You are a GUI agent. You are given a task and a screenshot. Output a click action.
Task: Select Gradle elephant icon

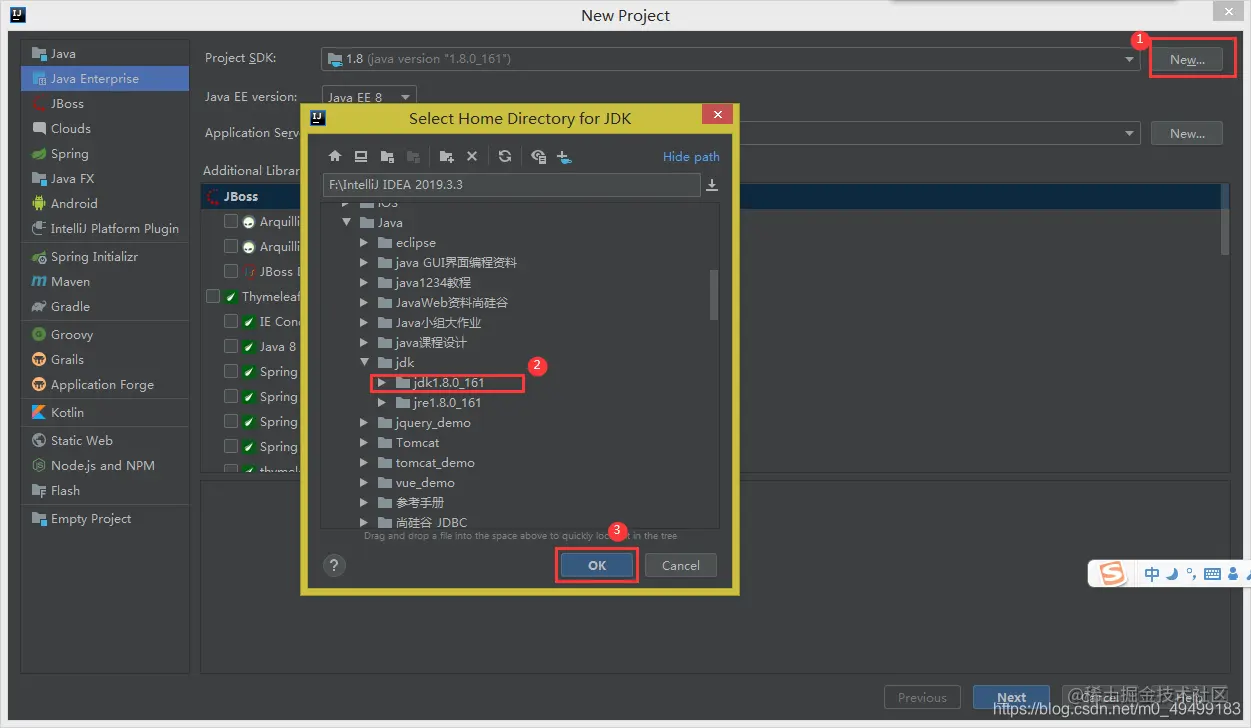[x=39, y=307]
